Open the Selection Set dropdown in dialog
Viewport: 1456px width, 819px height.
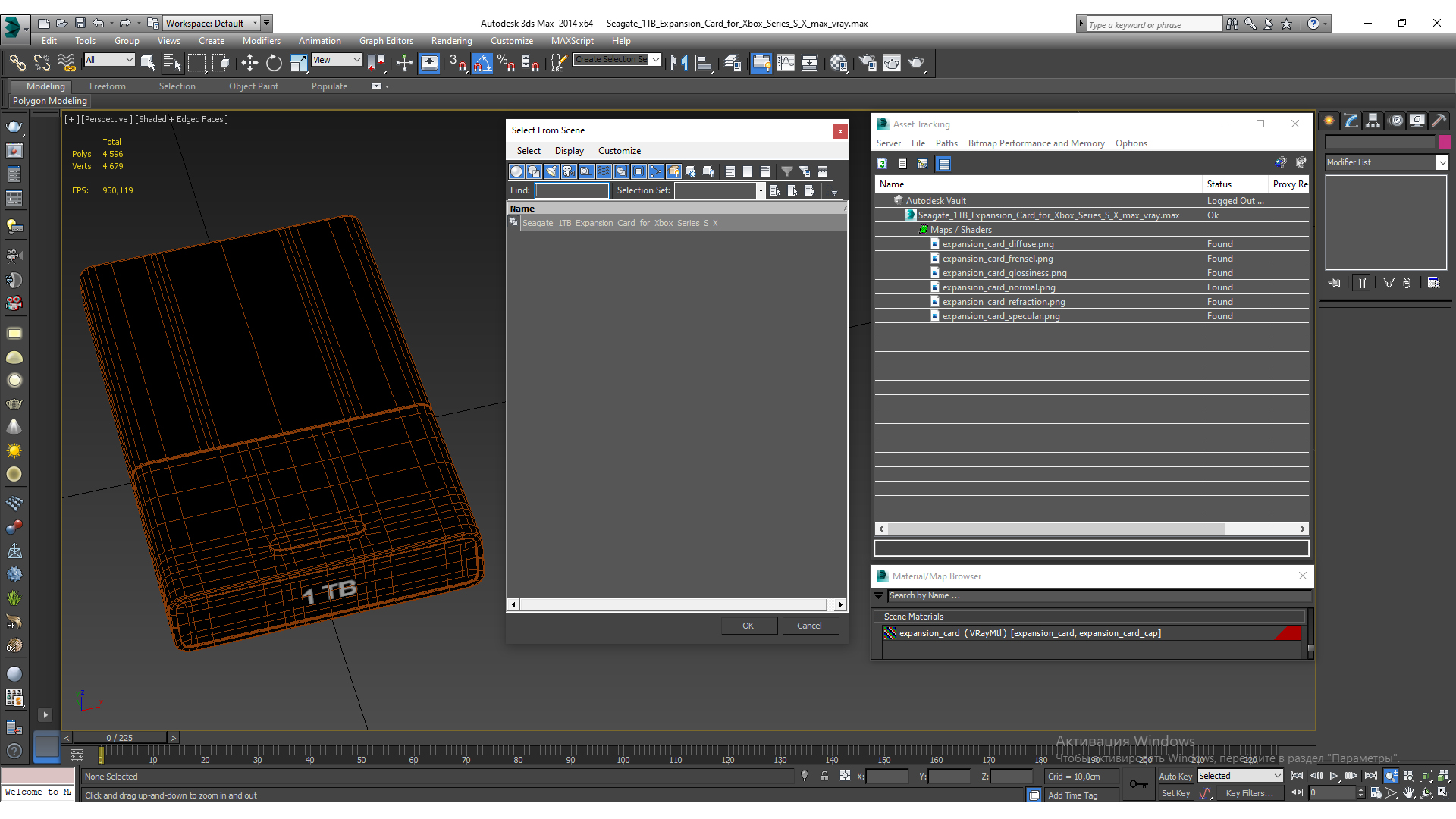760,191
